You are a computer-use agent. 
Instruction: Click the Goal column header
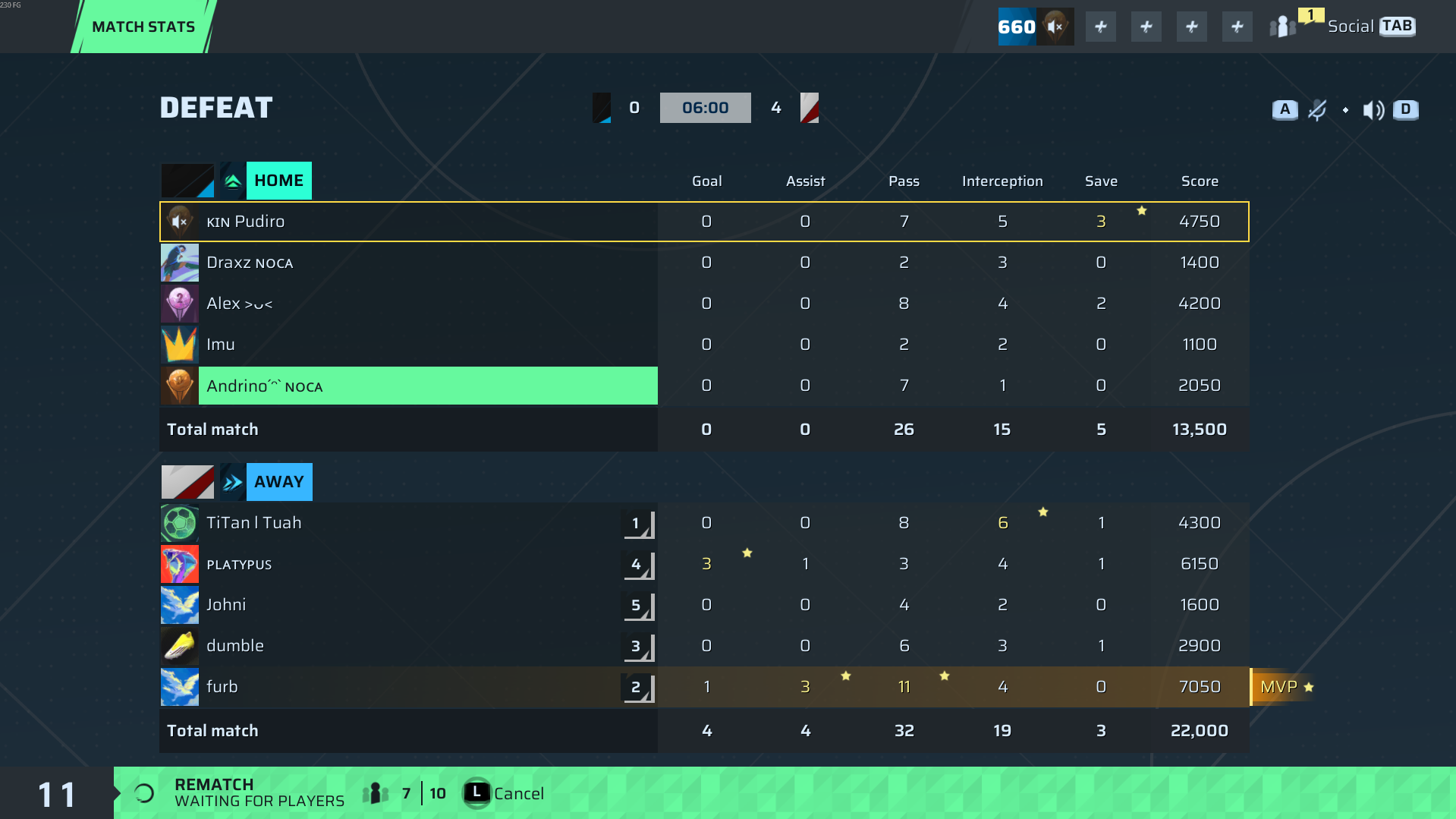point(706,181)
